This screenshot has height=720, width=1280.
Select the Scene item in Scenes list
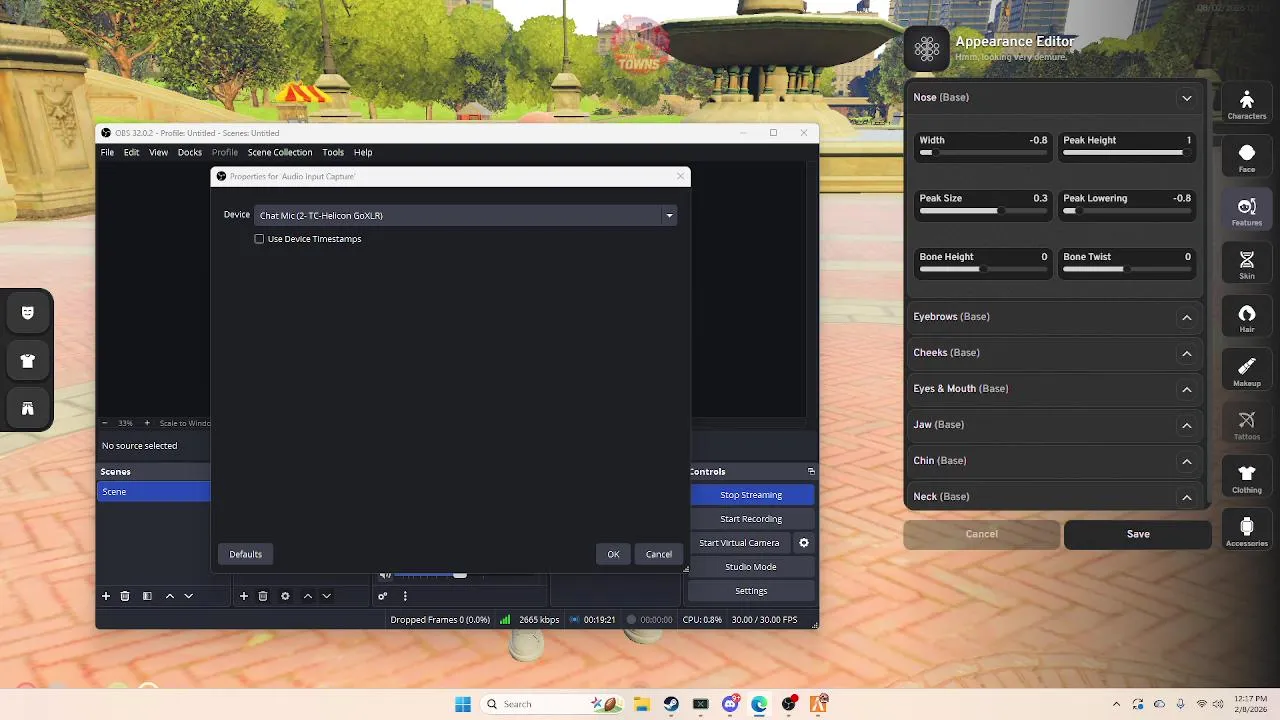pyautogui.click(x=153, y=492)
